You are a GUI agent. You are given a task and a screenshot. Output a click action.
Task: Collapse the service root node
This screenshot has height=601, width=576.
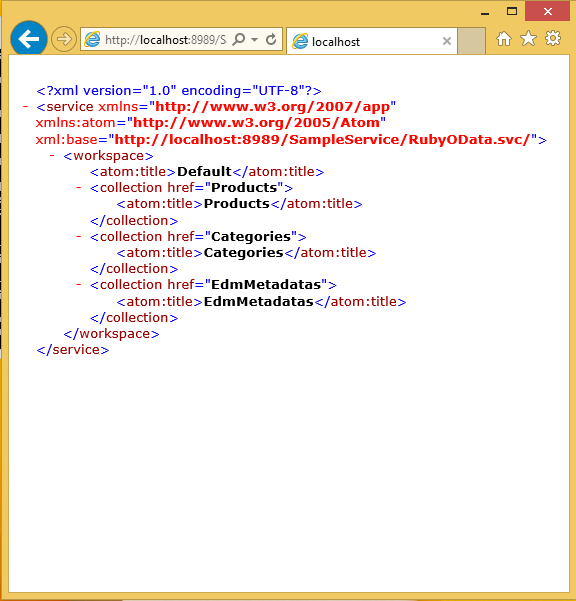(25, 106)
